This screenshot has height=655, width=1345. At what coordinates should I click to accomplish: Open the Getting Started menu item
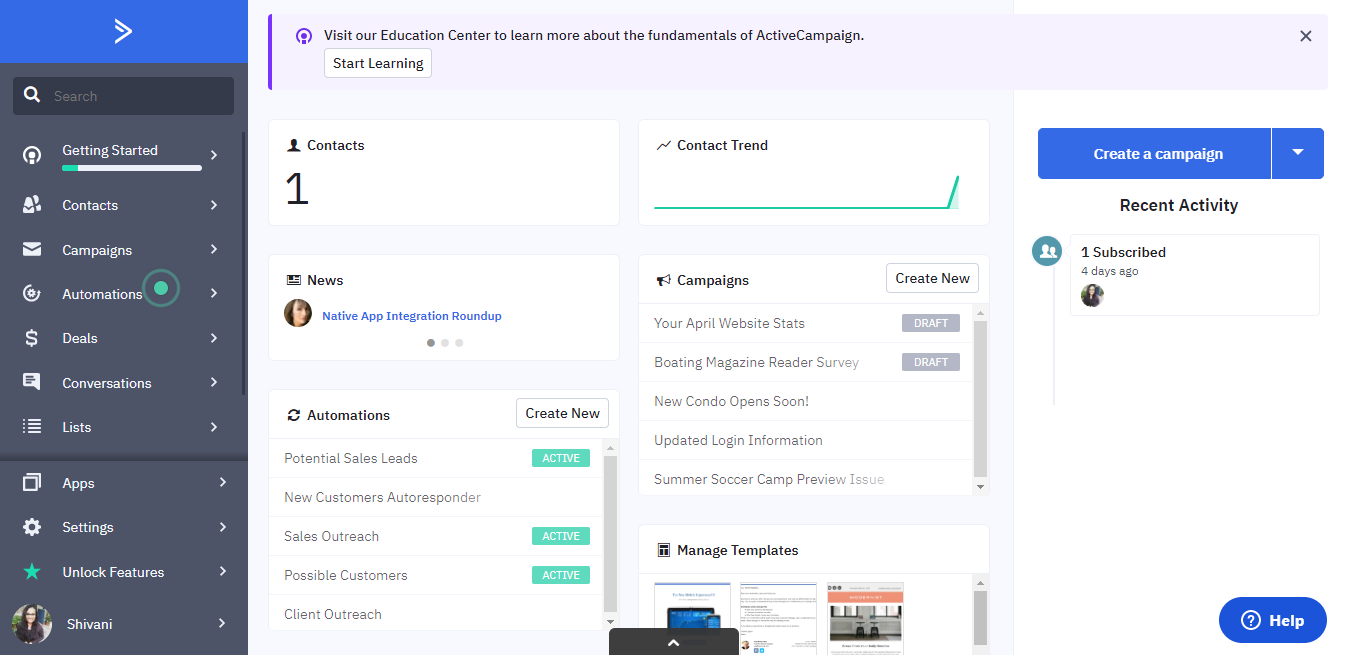110,151
